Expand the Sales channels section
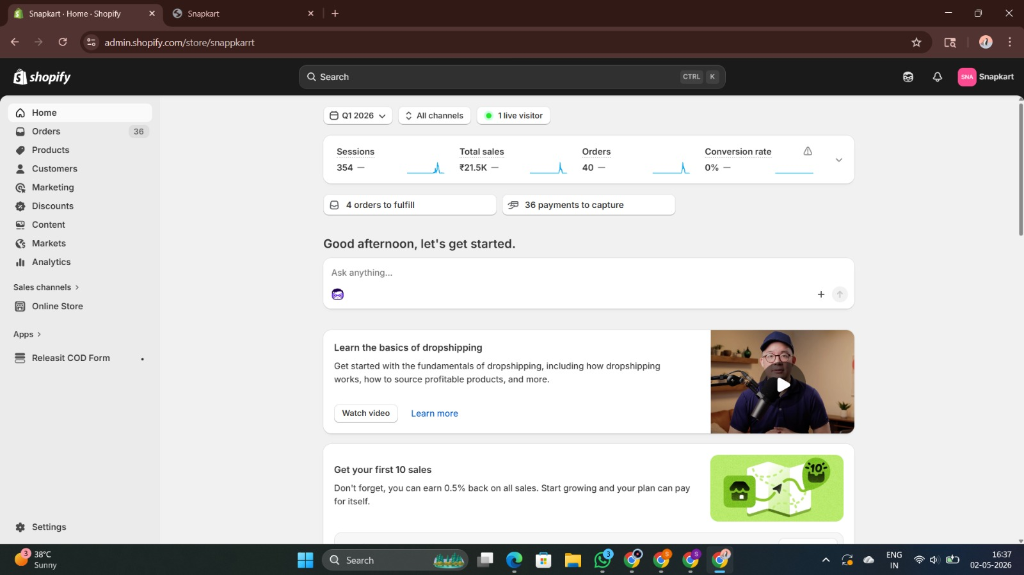This screenshot has width=1024, height=575. (46, 287)
